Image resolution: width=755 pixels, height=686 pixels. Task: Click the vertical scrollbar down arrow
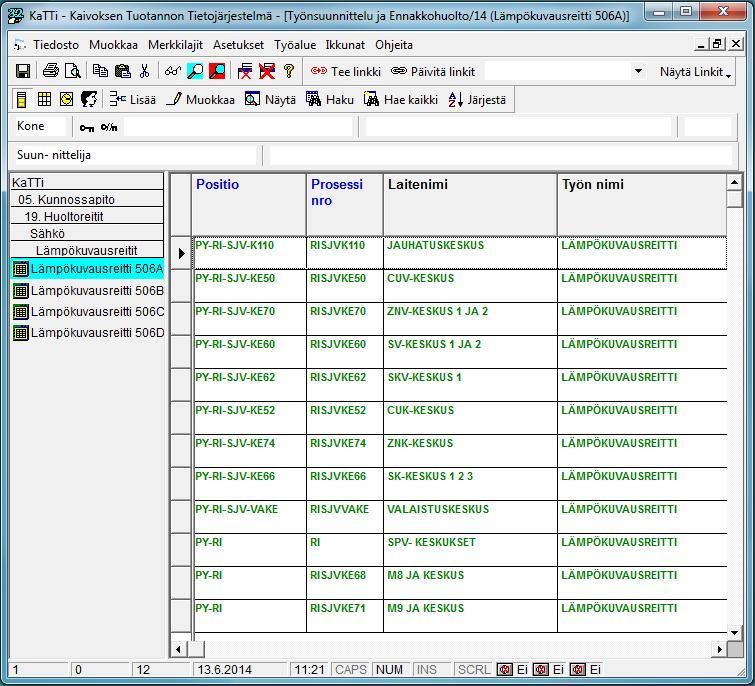[734, 633]
